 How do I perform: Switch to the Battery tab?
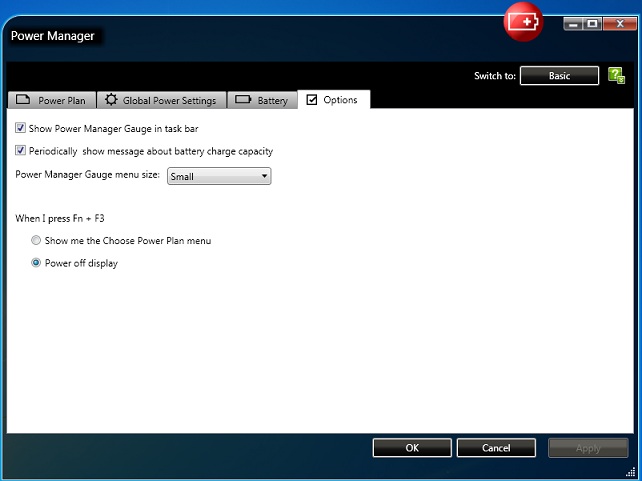coord(262,100)
